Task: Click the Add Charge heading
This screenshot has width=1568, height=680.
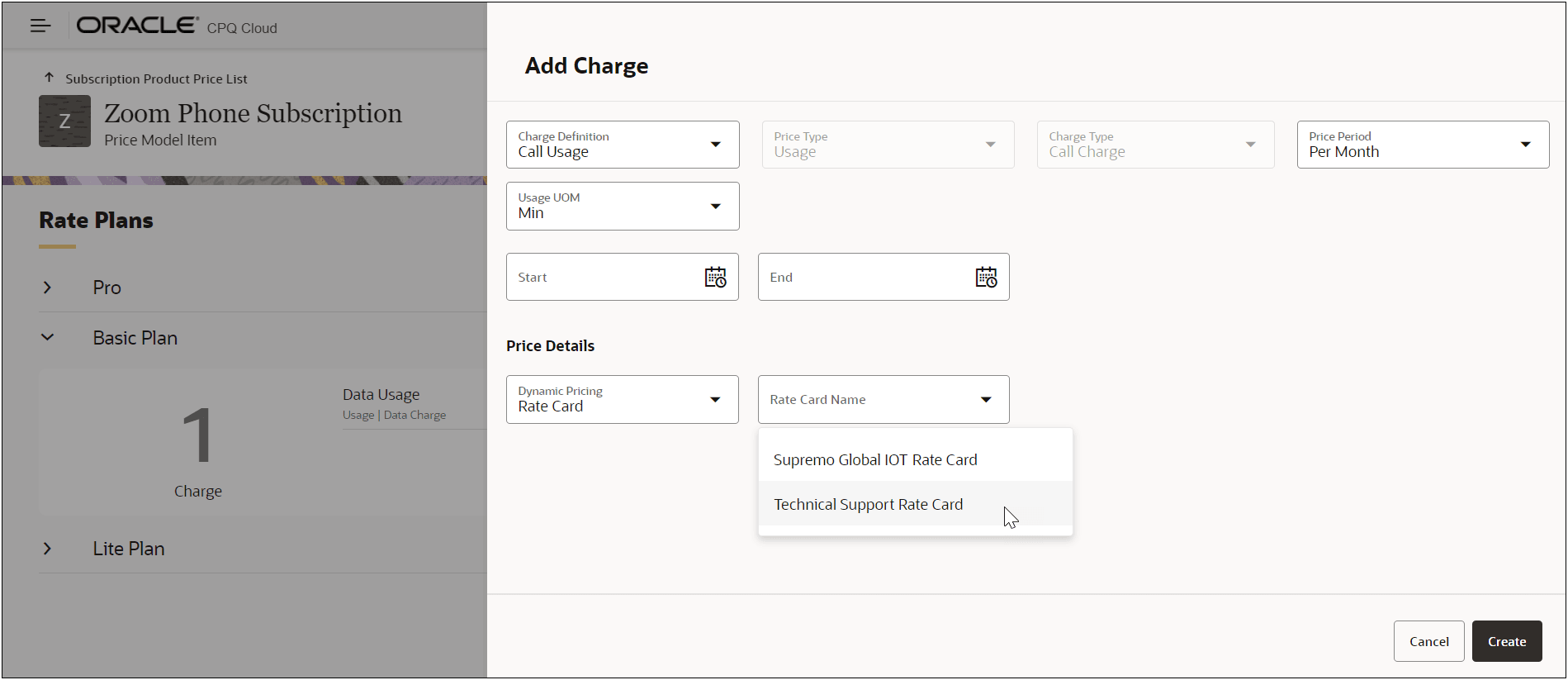Action: tap(586, 66)
